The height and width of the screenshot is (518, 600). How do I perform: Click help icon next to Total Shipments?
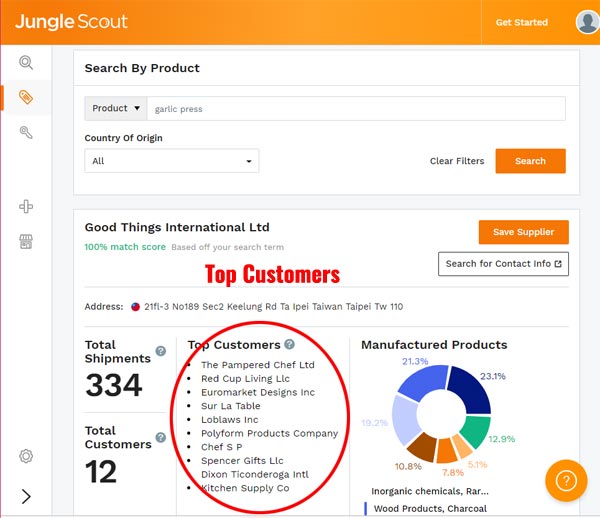coord(161,351)
